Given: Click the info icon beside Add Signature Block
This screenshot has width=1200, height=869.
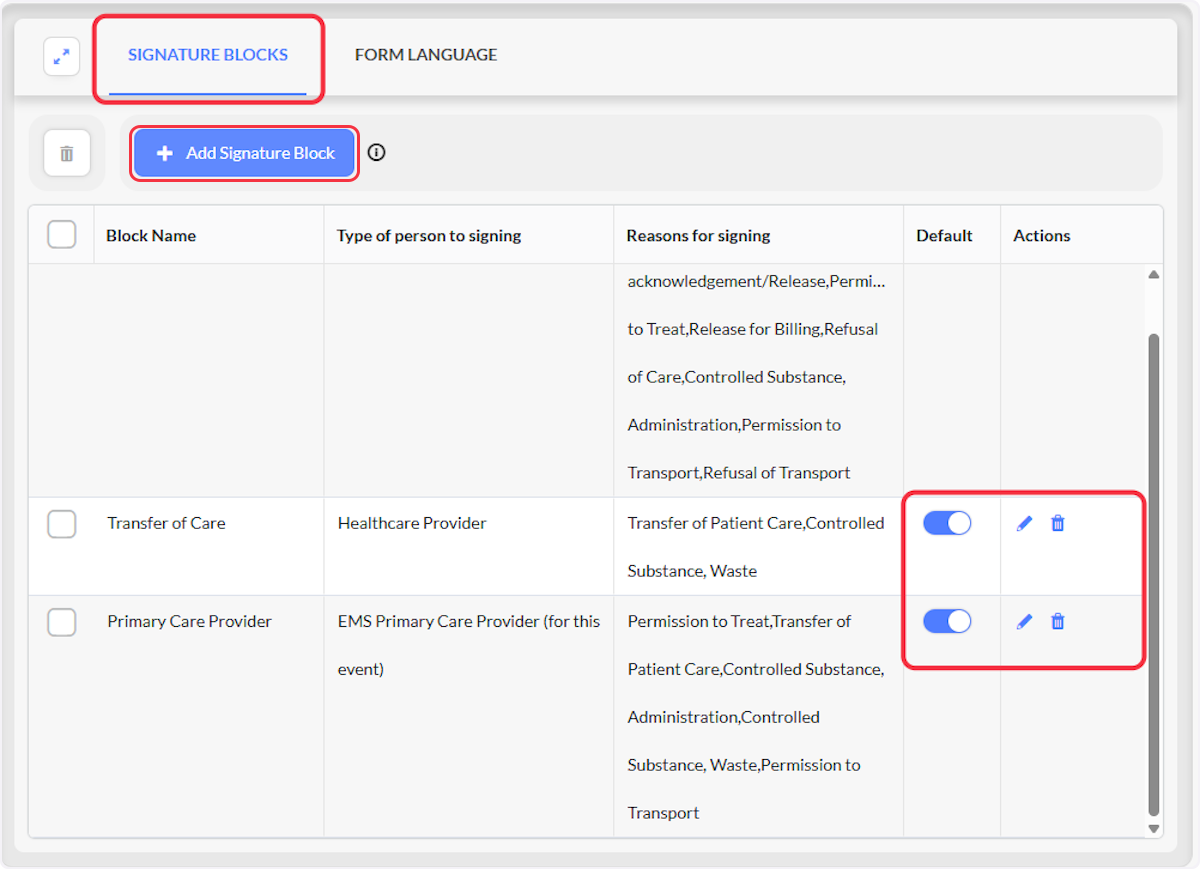Looking at the screenshot, I should point(376,153).
